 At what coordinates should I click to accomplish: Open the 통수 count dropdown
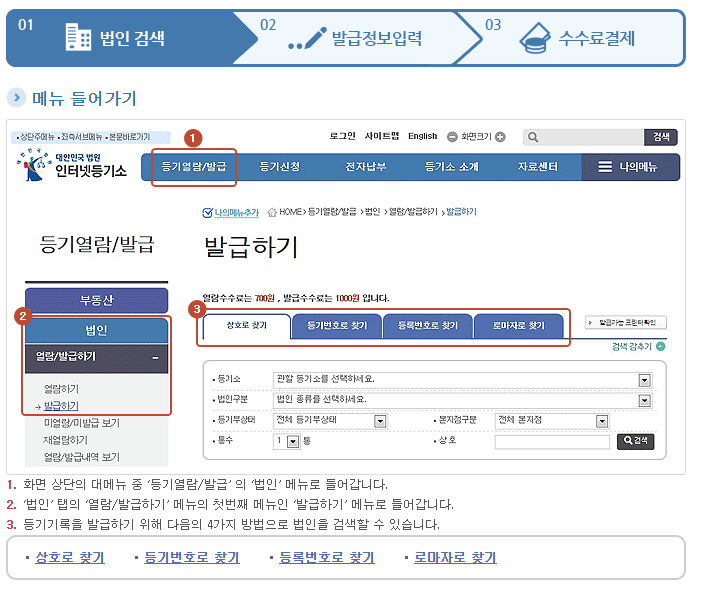(x=293, y=441)
